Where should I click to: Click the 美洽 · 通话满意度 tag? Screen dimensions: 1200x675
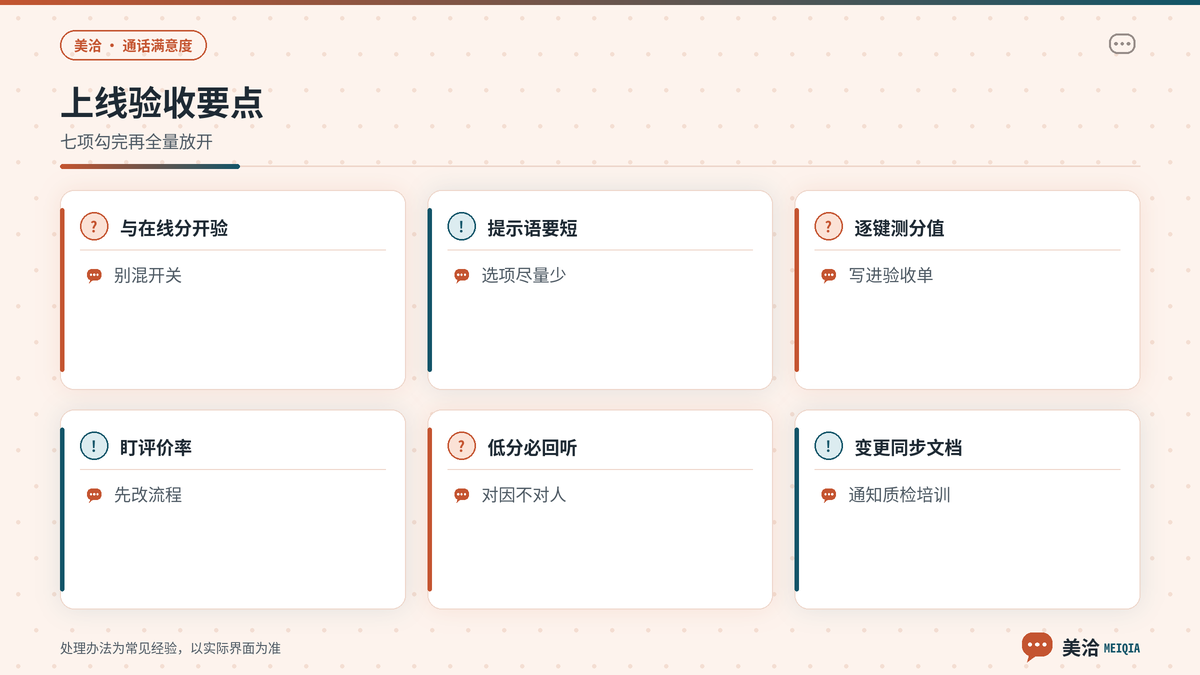pyautogui.click(x=133, y=45)
